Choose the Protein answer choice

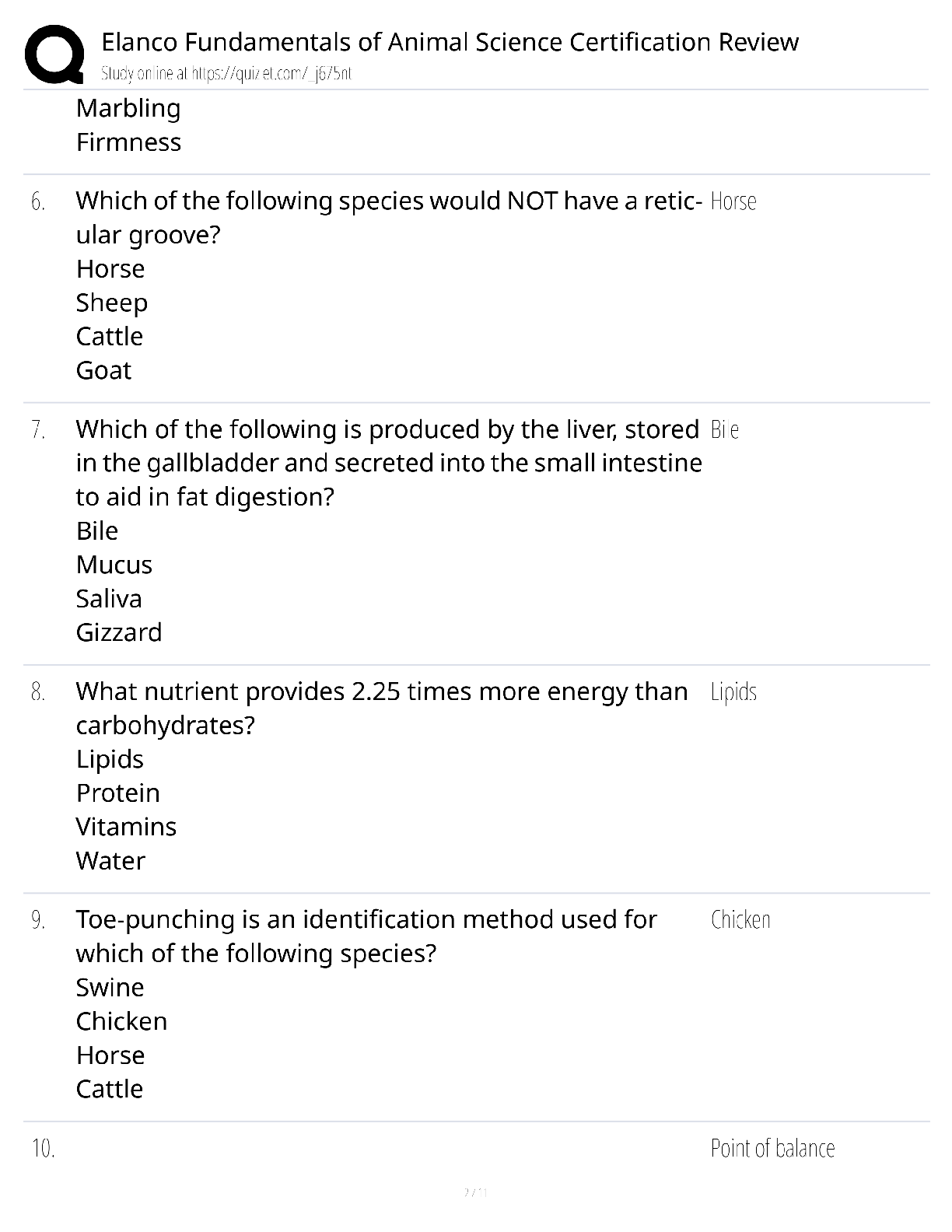[x=118, y=793]
